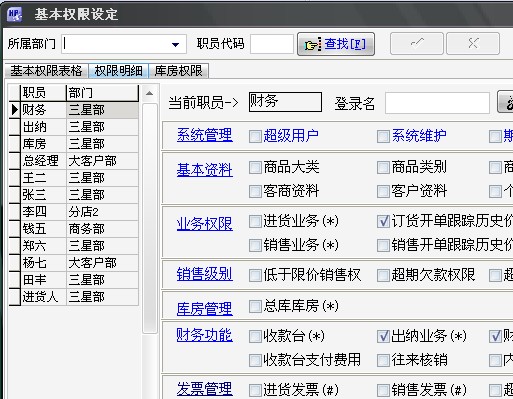The width and height of the screenshot is (513, 399).
Task: Click the 商务部 department cell
Action: pos(102,229)
